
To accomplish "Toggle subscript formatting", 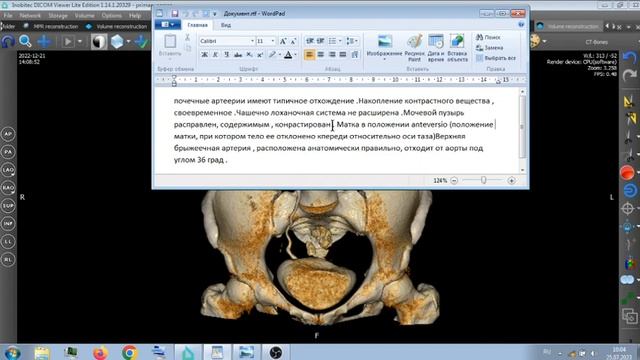I will point(249,55).
